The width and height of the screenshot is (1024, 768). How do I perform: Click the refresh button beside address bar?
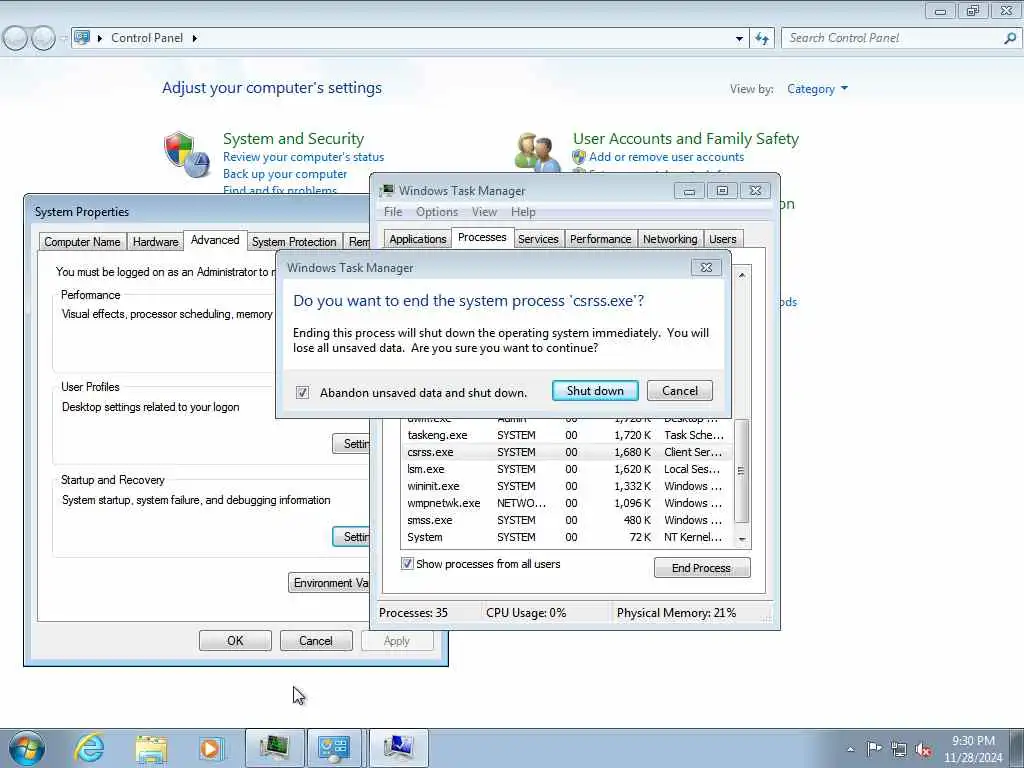pyautogui.click(x=762, y=39)
